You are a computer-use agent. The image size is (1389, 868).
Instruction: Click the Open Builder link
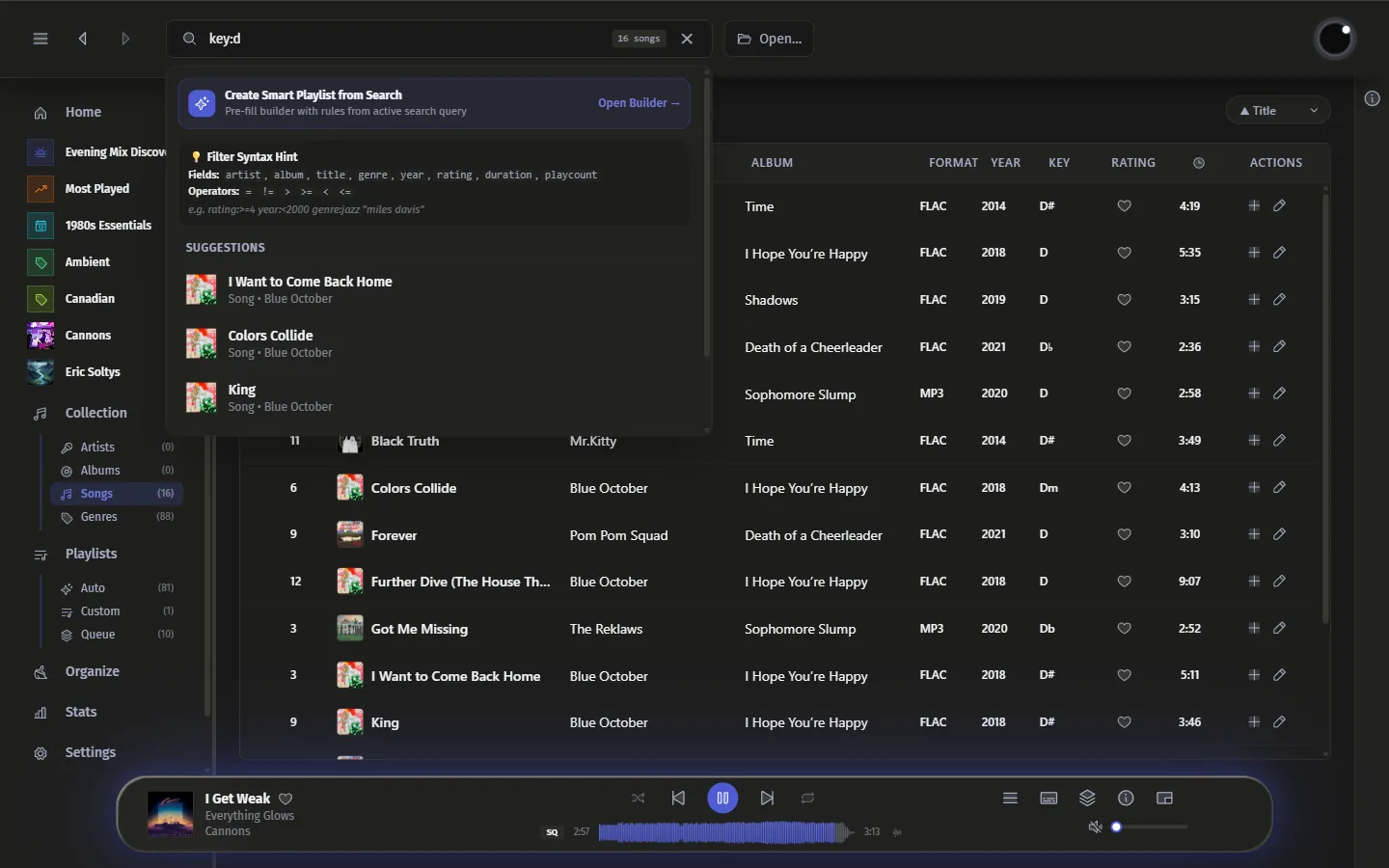(639, 103)
